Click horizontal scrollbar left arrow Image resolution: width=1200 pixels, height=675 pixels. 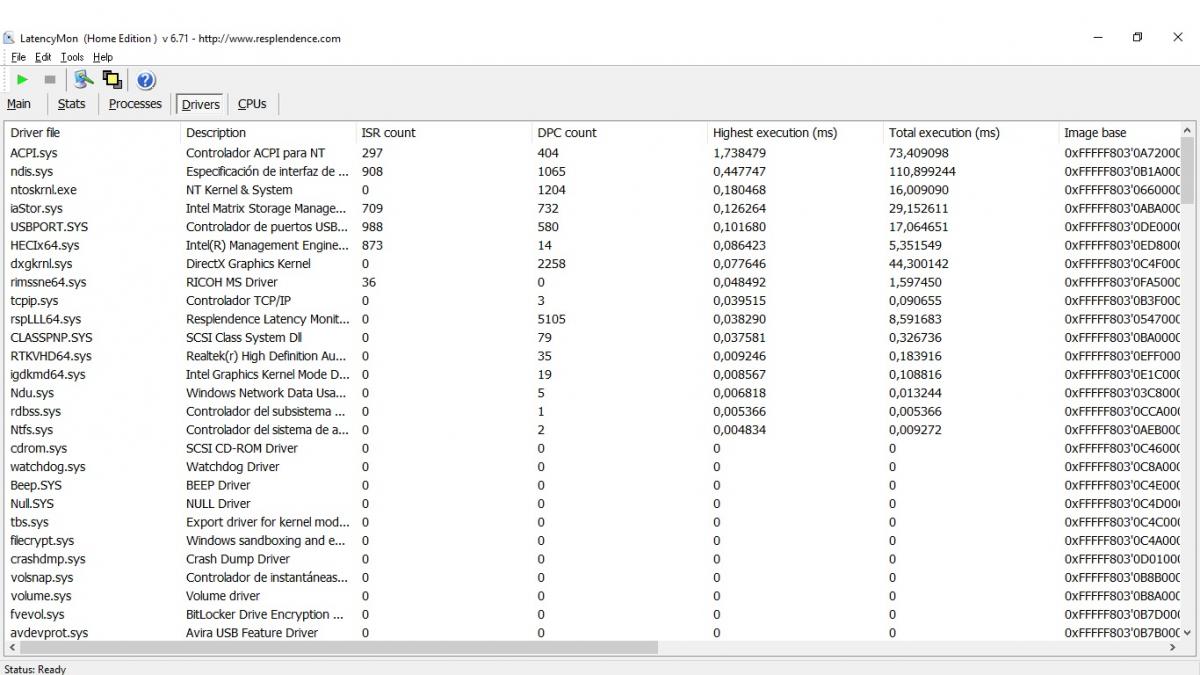click(12, 648)
